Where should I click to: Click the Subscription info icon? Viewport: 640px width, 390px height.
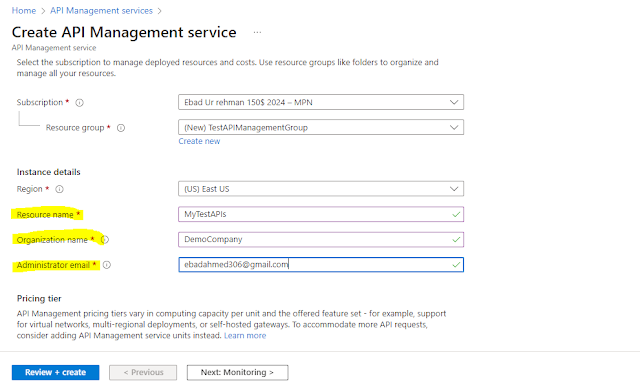click(x=80, y=103)
